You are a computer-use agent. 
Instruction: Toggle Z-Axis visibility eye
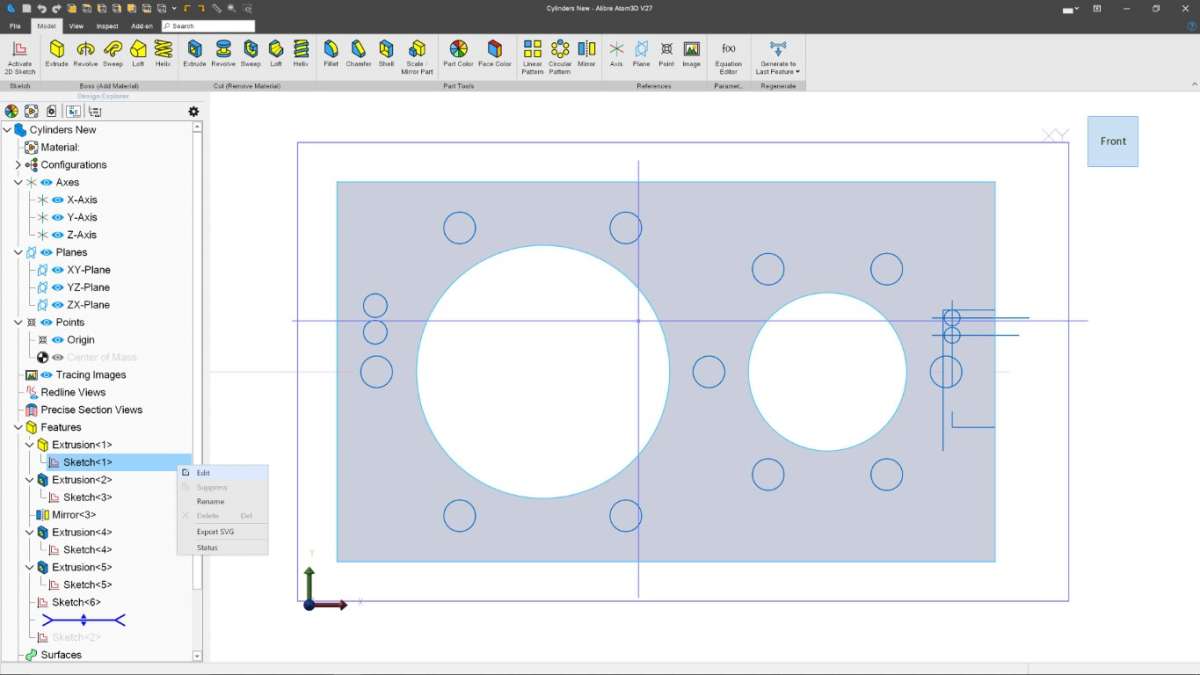57,235
